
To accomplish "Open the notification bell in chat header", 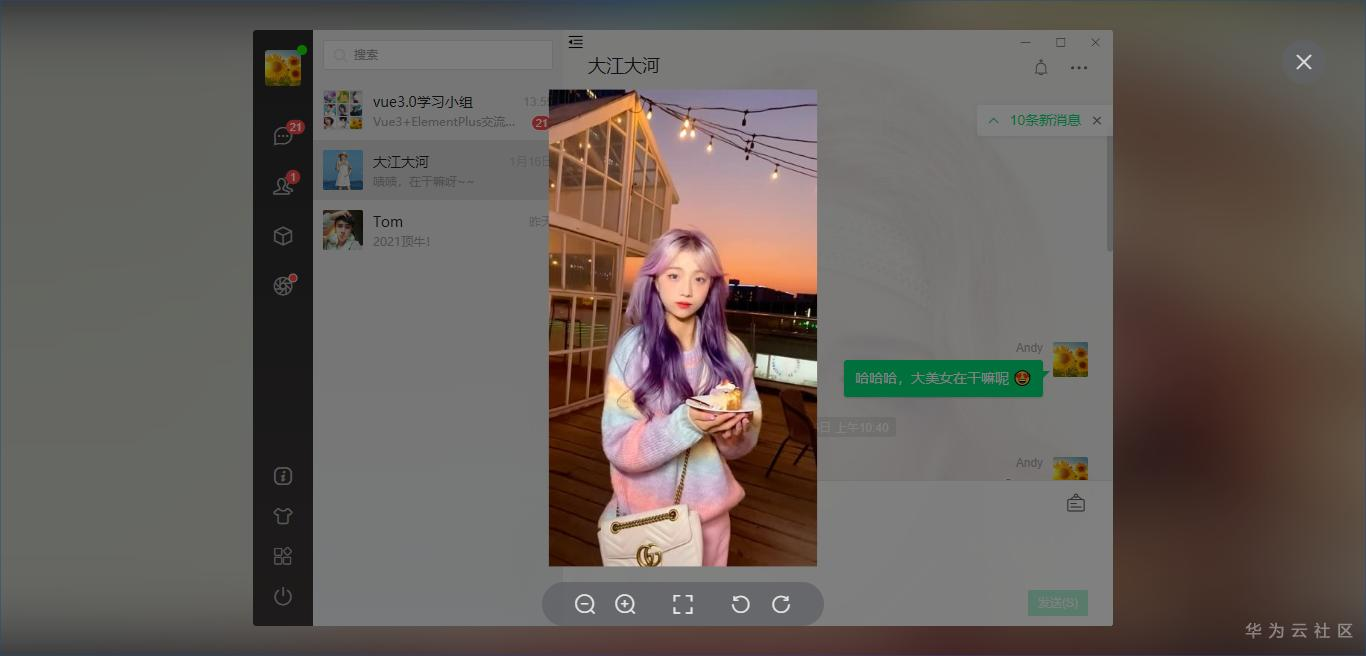I will pos(1040,67).
